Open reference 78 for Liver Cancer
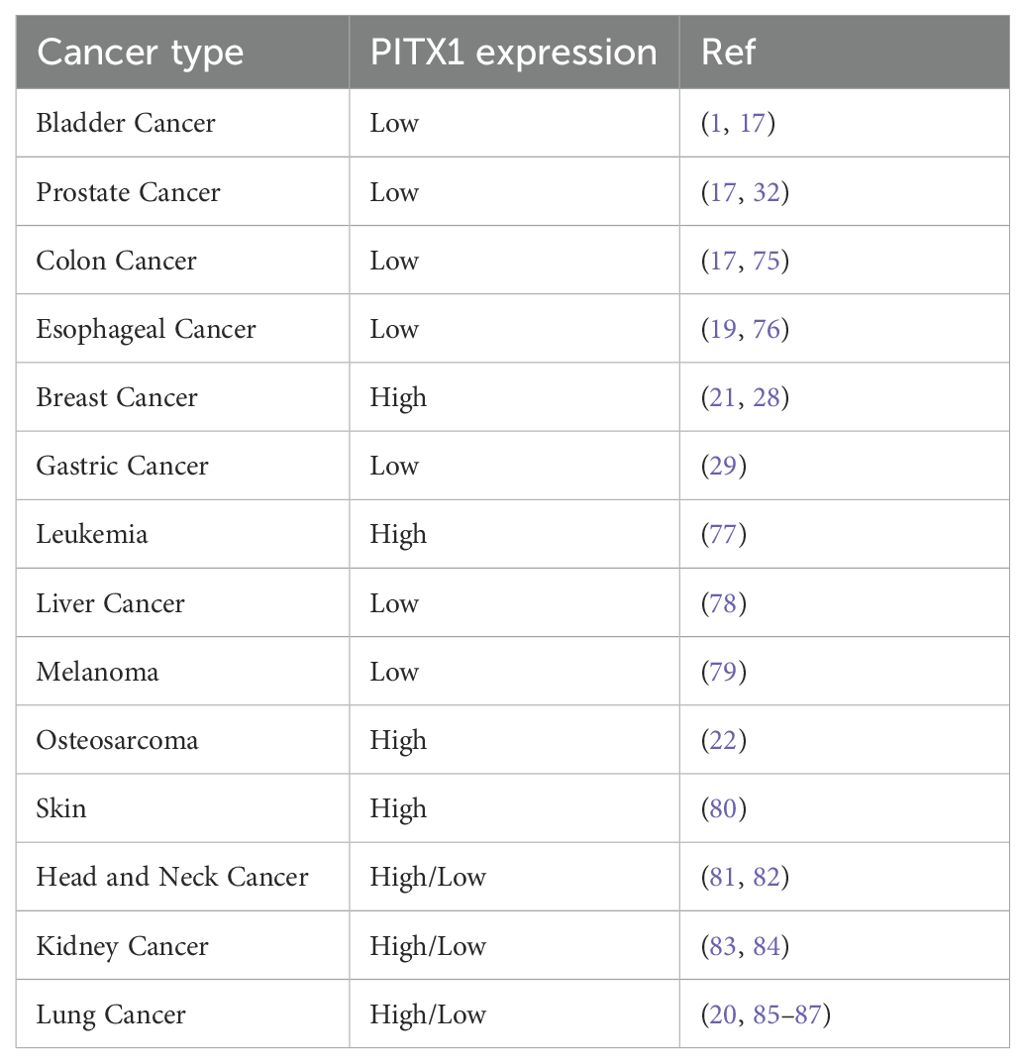 click(x=723, y=603)
